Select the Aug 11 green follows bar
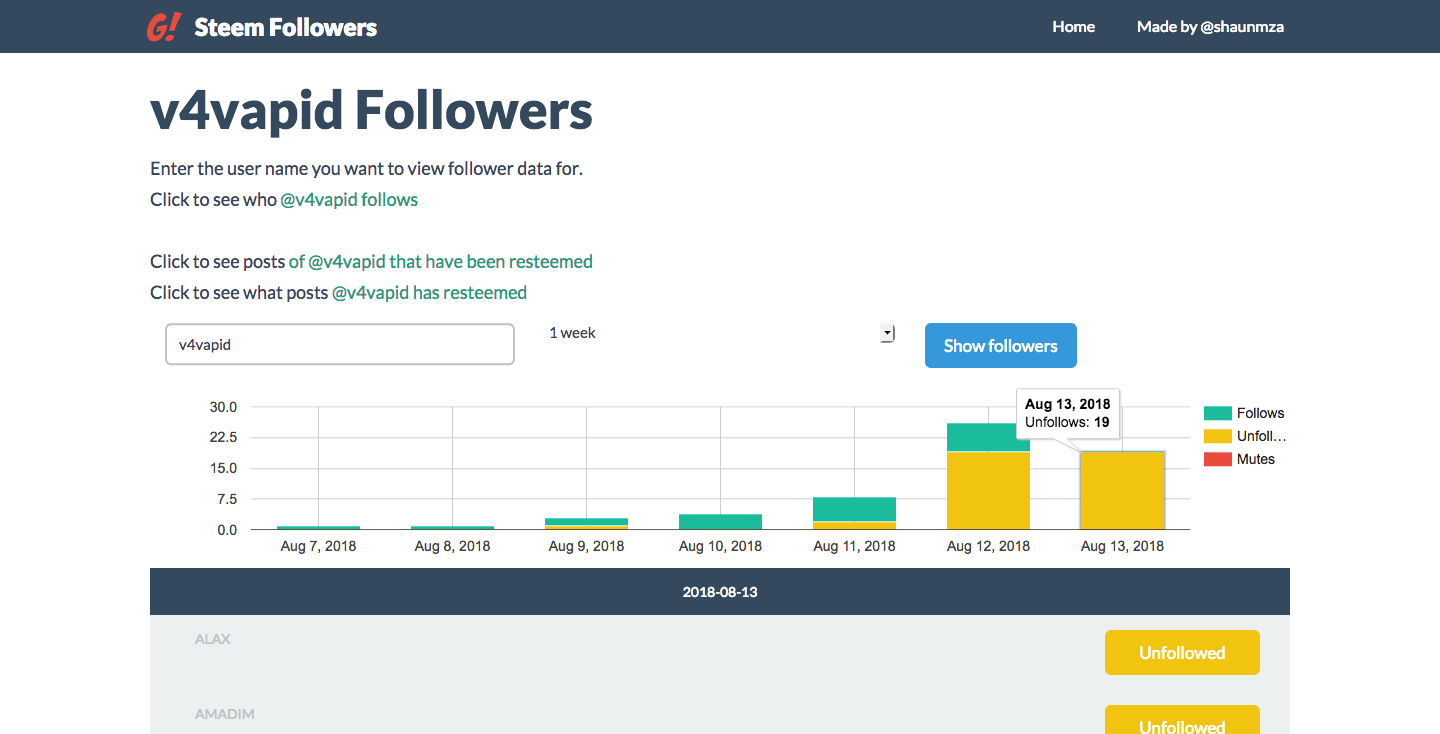Screen dimensions: 1440x734 (x=854, y=509)
